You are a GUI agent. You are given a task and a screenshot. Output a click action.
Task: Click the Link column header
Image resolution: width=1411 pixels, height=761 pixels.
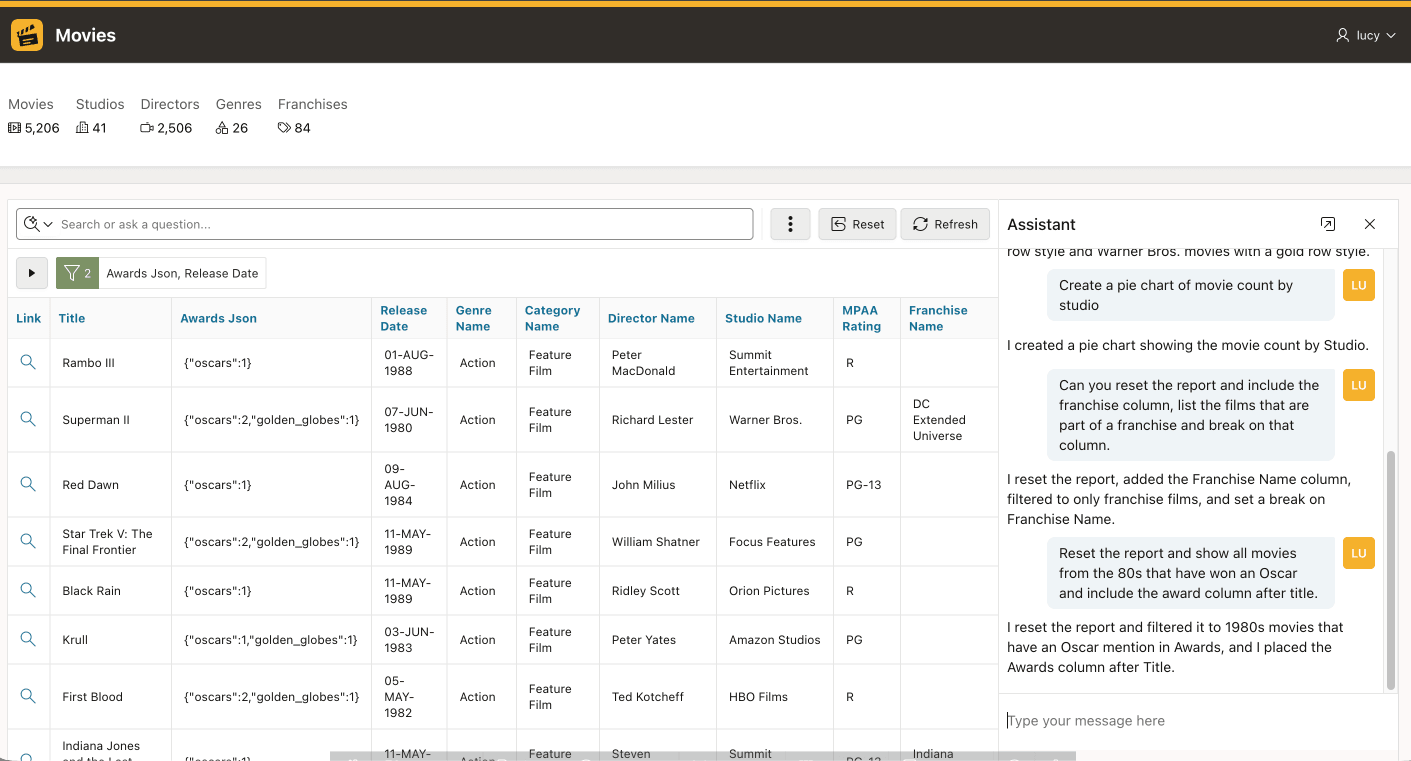29,318
